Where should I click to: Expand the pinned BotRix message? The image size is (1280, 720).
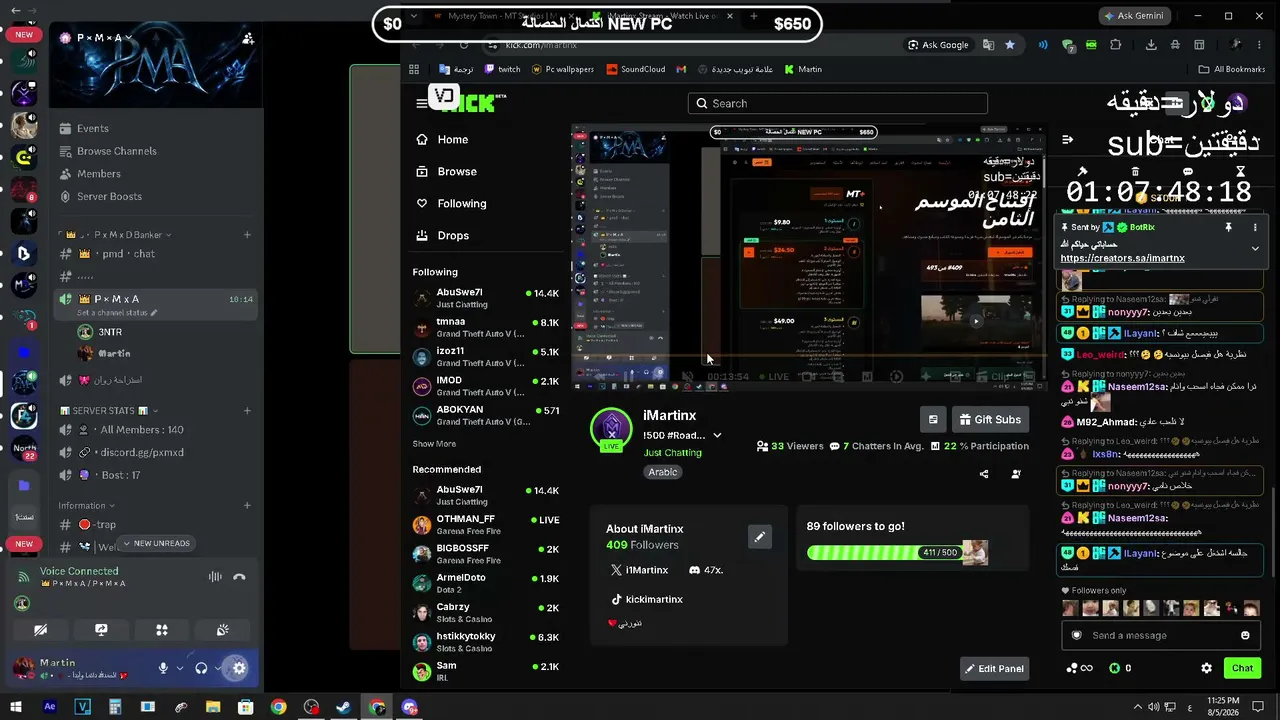[x=1255, y=249]
